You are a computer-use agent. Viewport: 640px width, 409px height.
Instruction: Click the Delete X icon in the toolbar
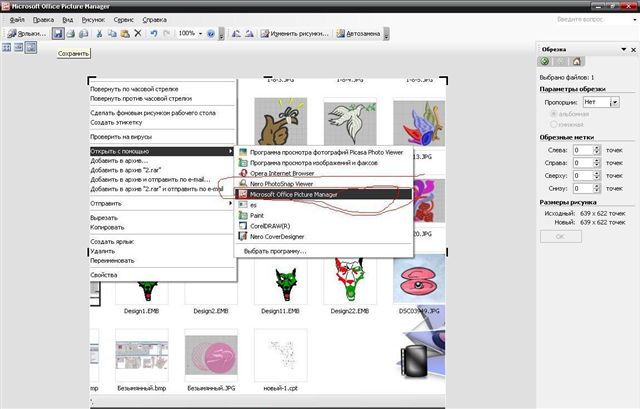(x=138, y=33)
